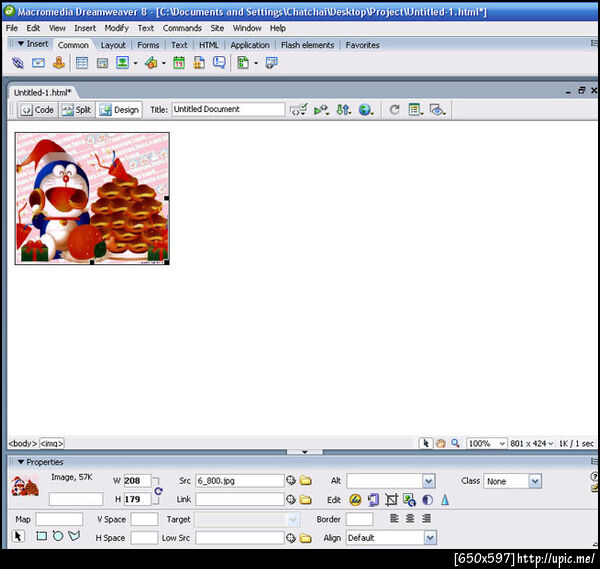Viewport: 600px width, 569px height.
Task: Open the Commands menu
Action: coord(182,28)
